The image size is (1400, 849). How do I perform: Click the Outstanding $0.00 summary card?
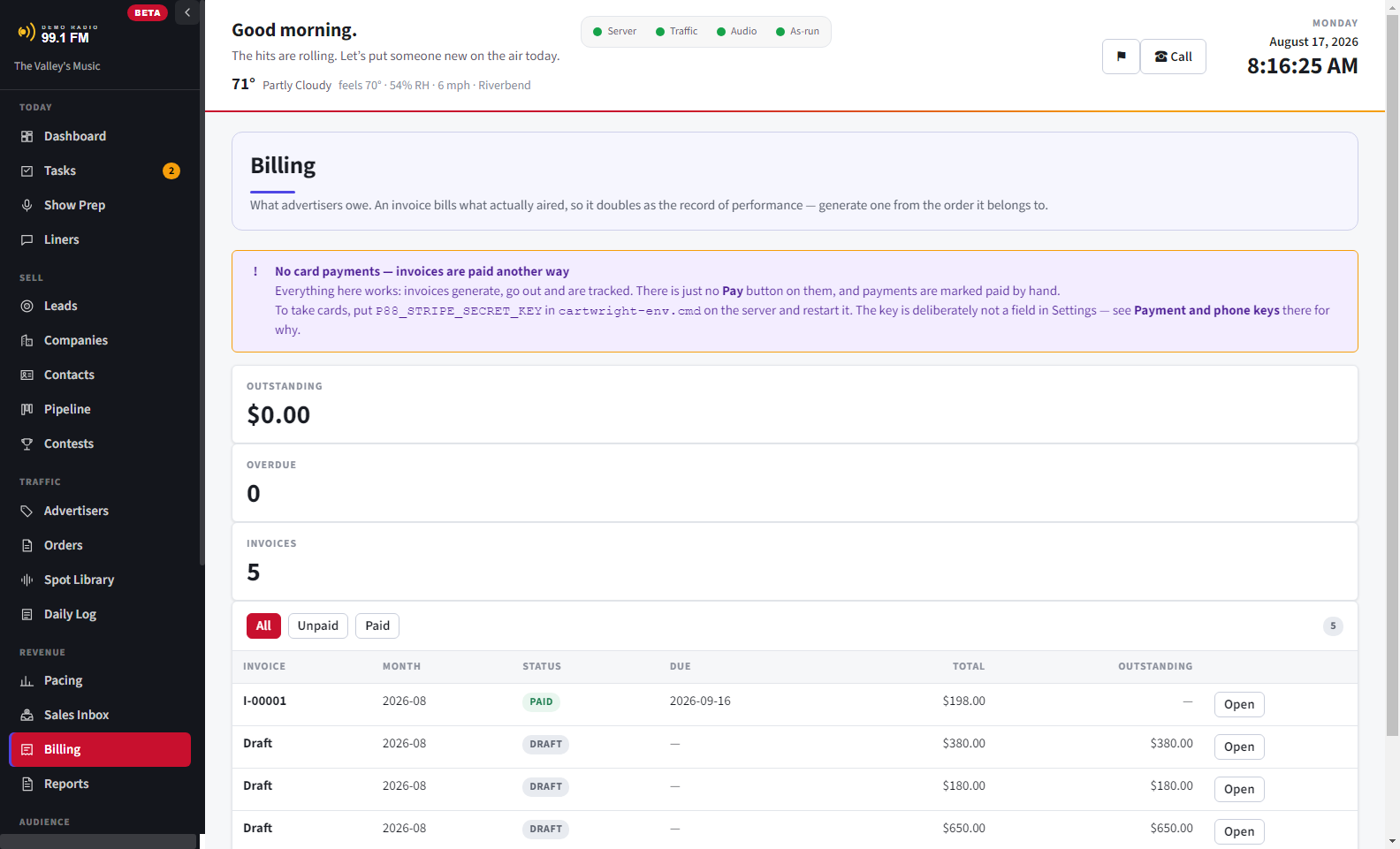795,404
